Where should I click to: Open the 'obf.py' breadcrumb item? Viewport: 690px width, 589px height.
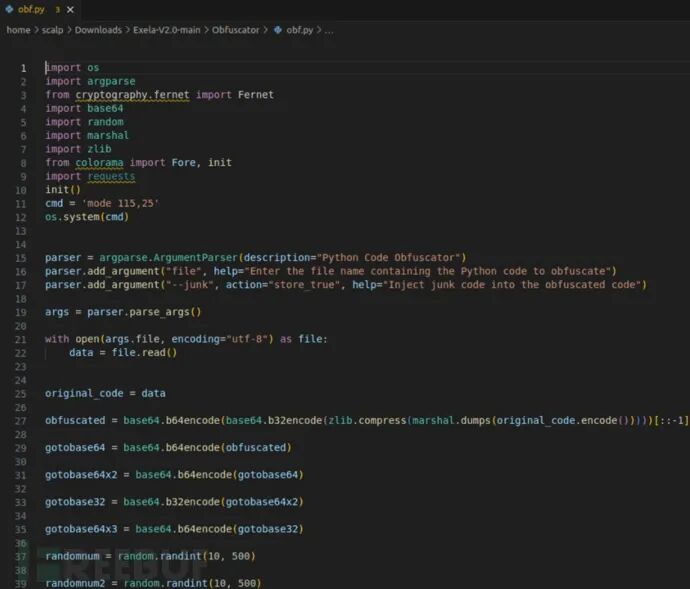[x=300, y=30]
